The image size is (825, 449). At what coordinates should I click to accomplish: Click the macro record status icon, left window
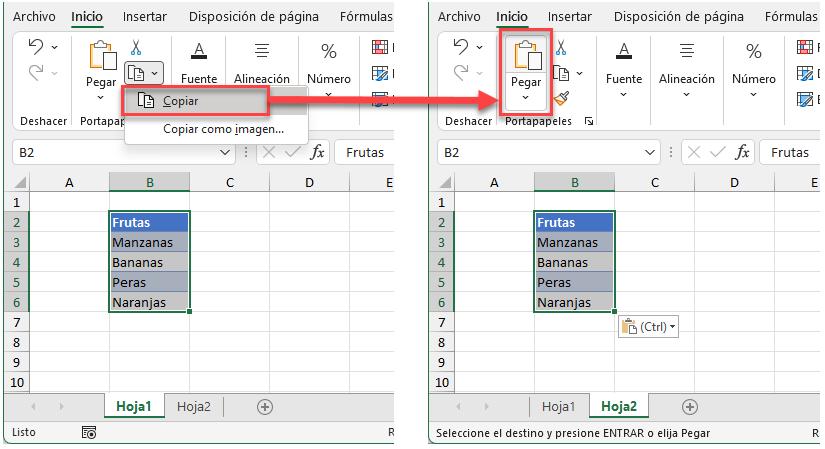(x=89, y=433)
